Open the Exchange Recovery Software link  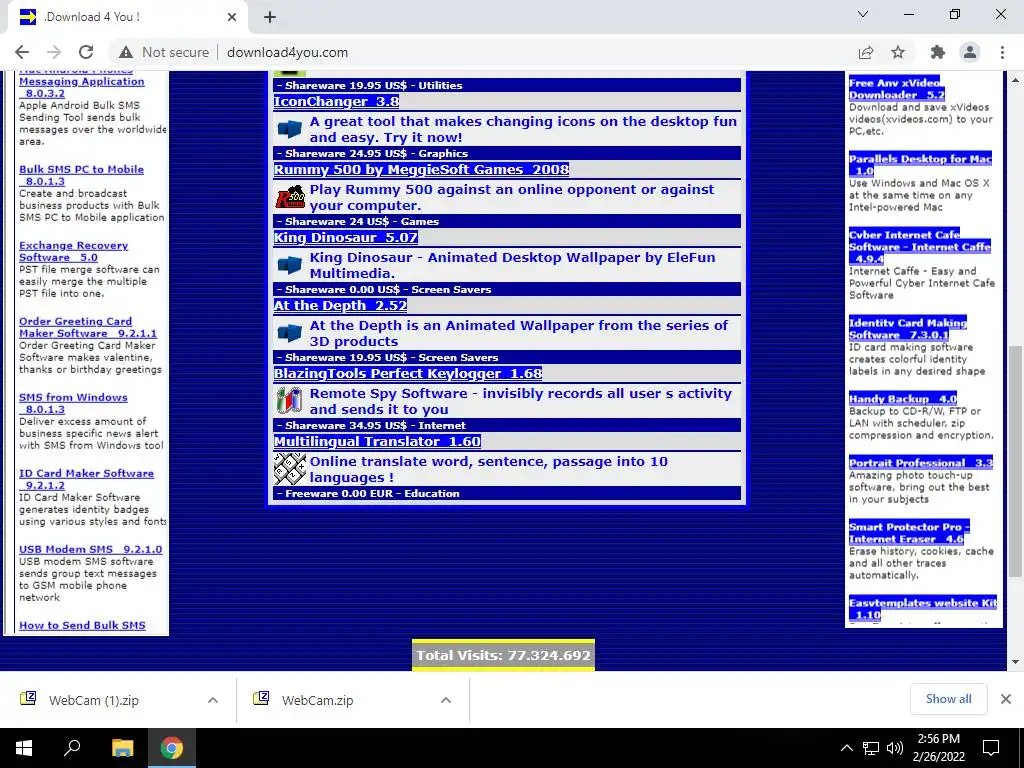[73, 251]
